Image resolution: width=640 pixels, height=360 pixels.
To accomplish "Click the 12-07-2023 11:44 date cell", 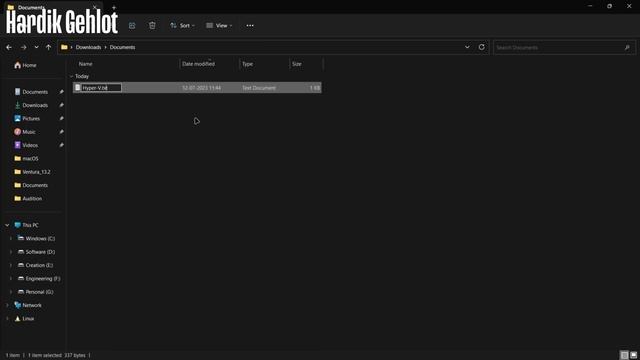I will point(202,88).
